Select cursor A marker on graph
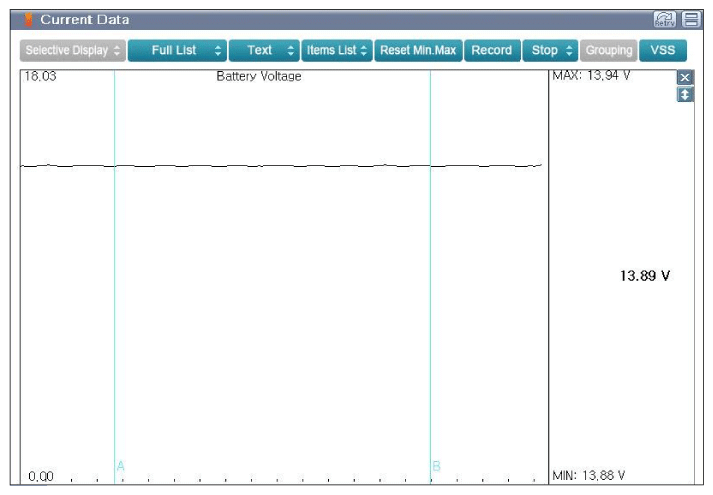Image resolution: width=713 pixels, height=495 pixels. [121, 466]
